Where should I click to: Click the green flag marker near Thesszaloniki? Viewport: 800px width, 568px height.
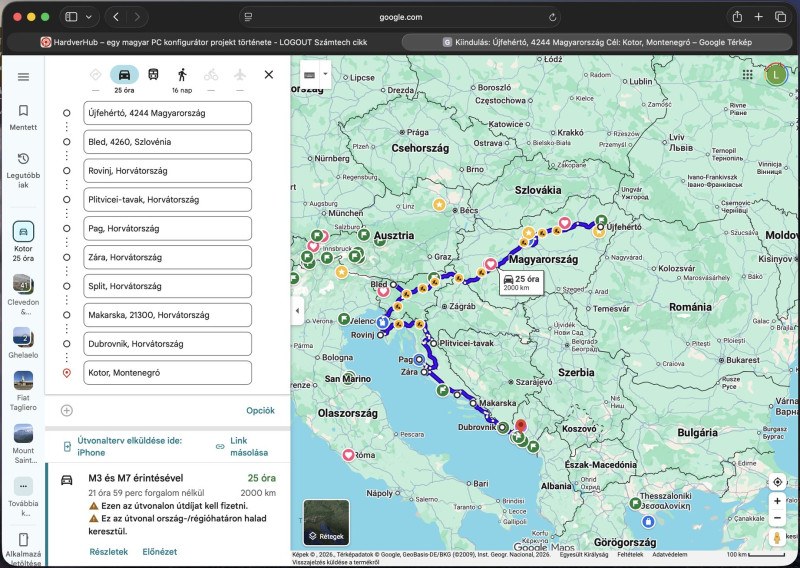(635, 504)
